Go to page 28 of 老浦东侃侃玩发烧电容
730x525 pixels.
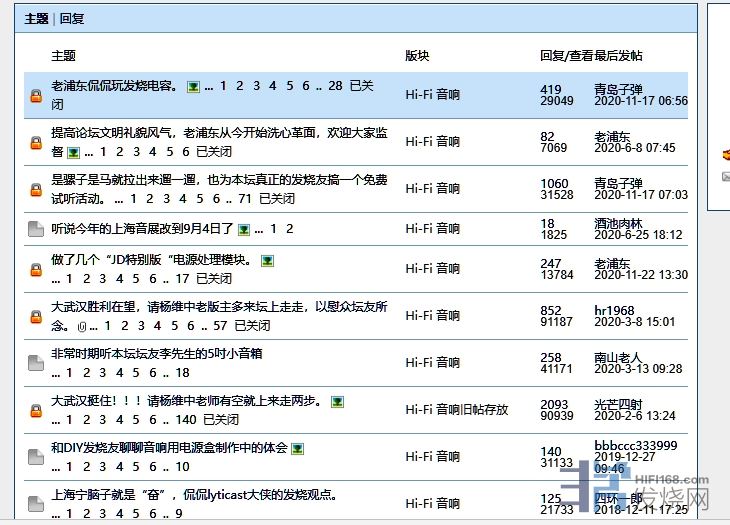coord(335,86)
